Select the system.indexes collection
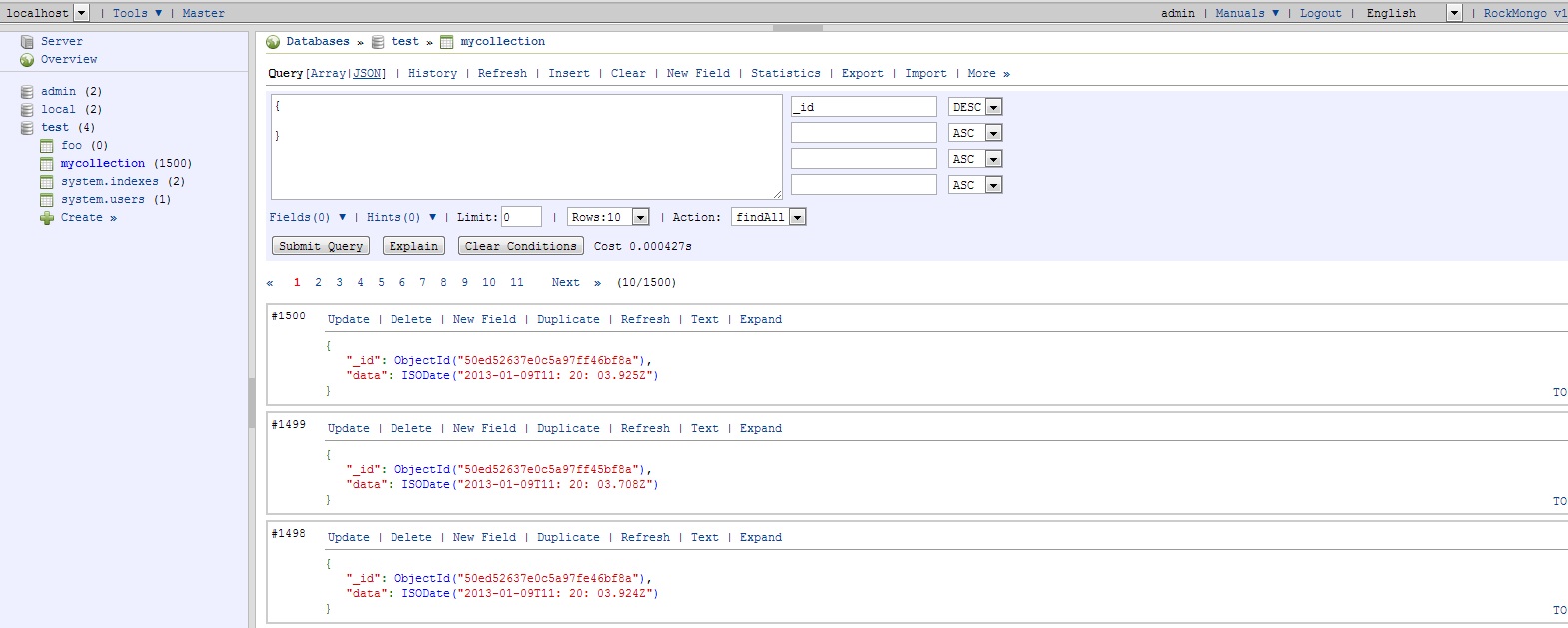Image resolution: width=1568 pixels, height=628 pixels. pos(109,182)
